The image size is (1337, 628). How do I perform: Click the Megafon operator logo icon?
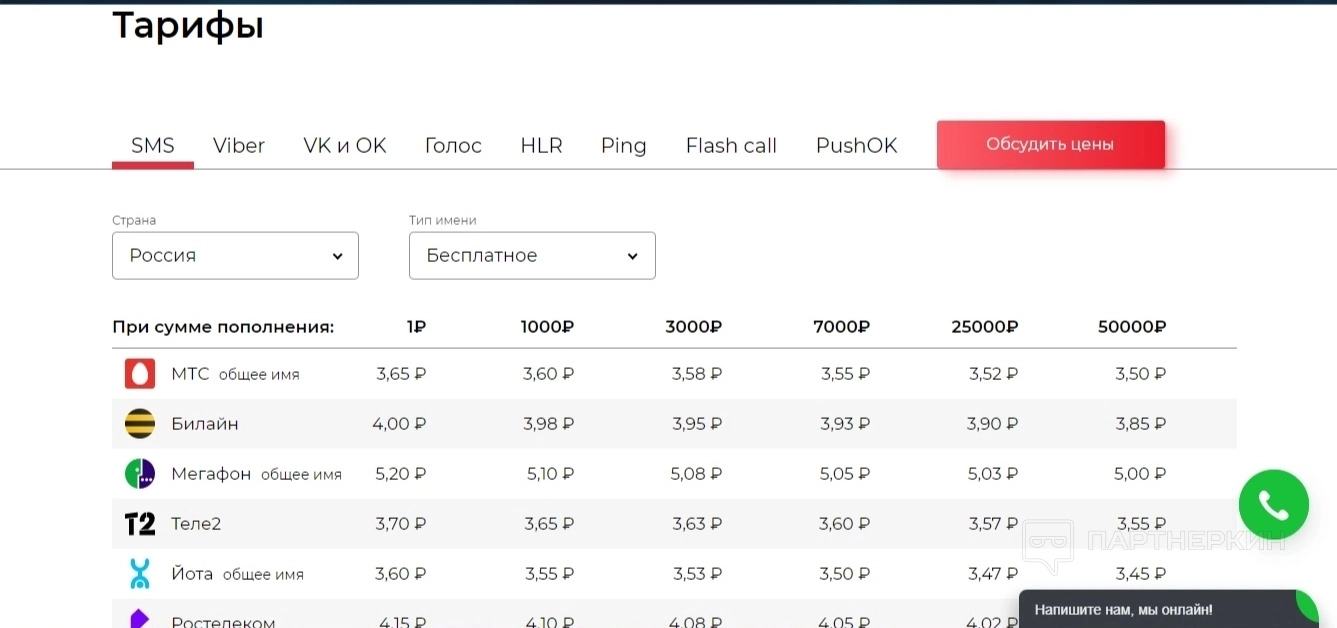tap(140, 474)
